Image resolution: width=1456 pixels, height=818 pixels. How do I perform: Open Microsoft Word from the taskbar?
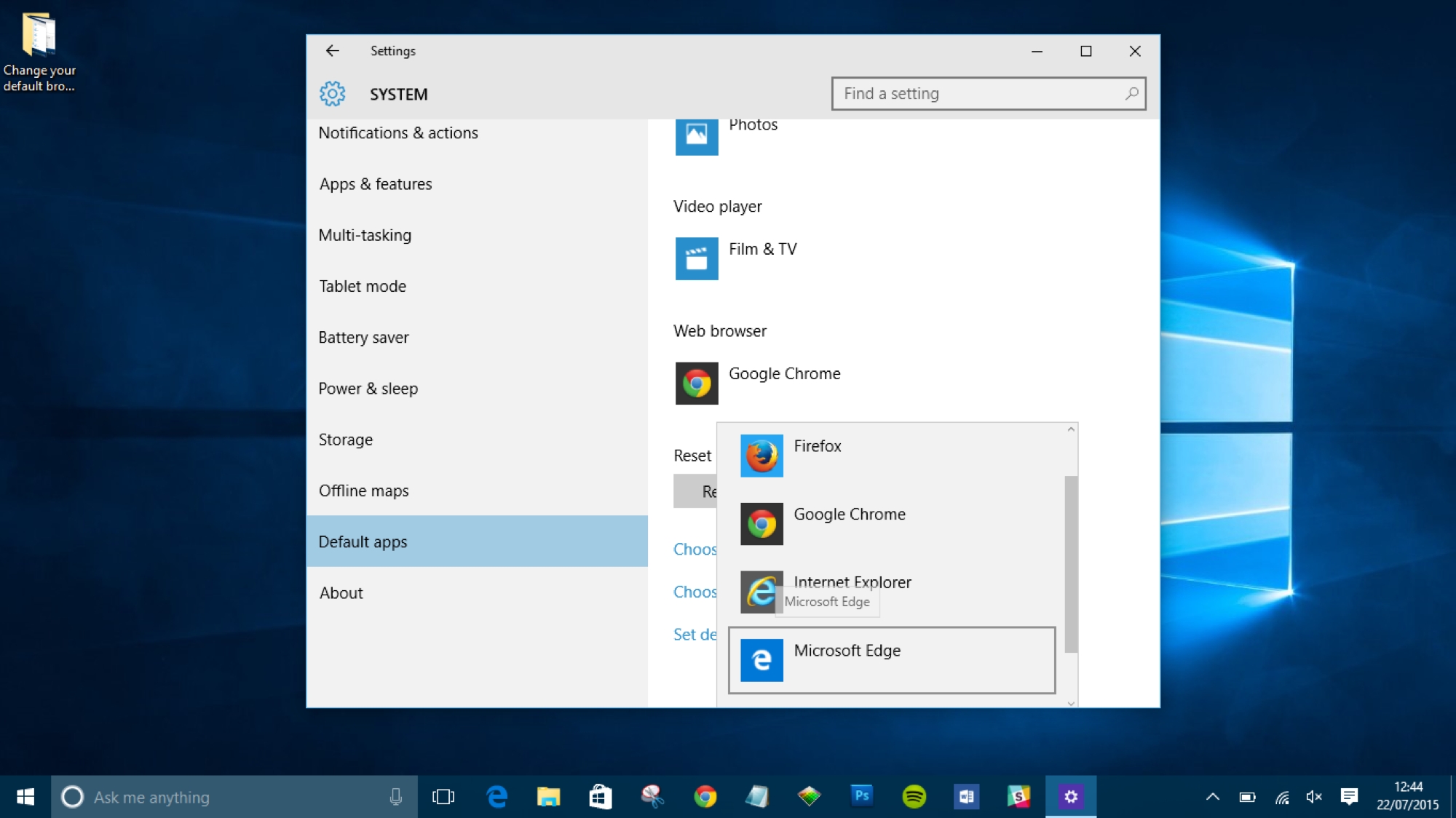965,797
